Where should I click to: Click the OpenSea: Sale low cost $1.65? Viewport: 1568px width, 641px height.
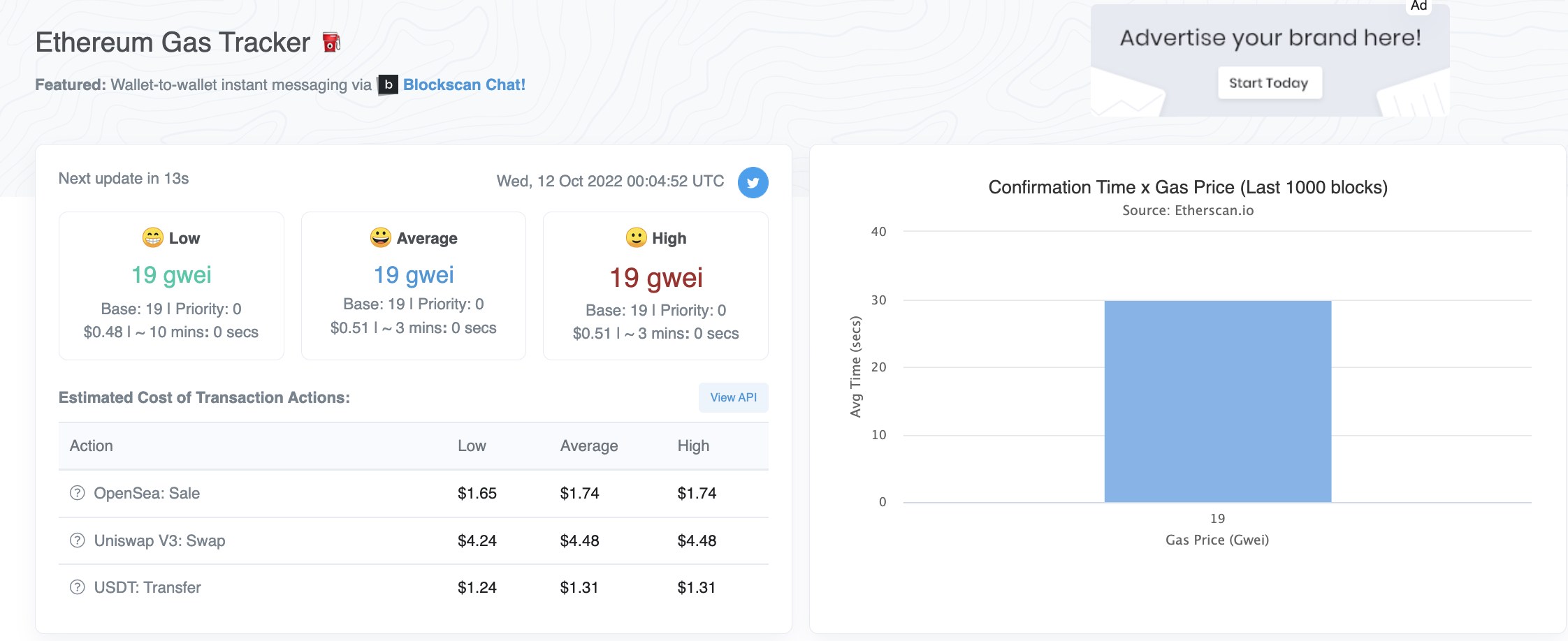click(477, 493)
